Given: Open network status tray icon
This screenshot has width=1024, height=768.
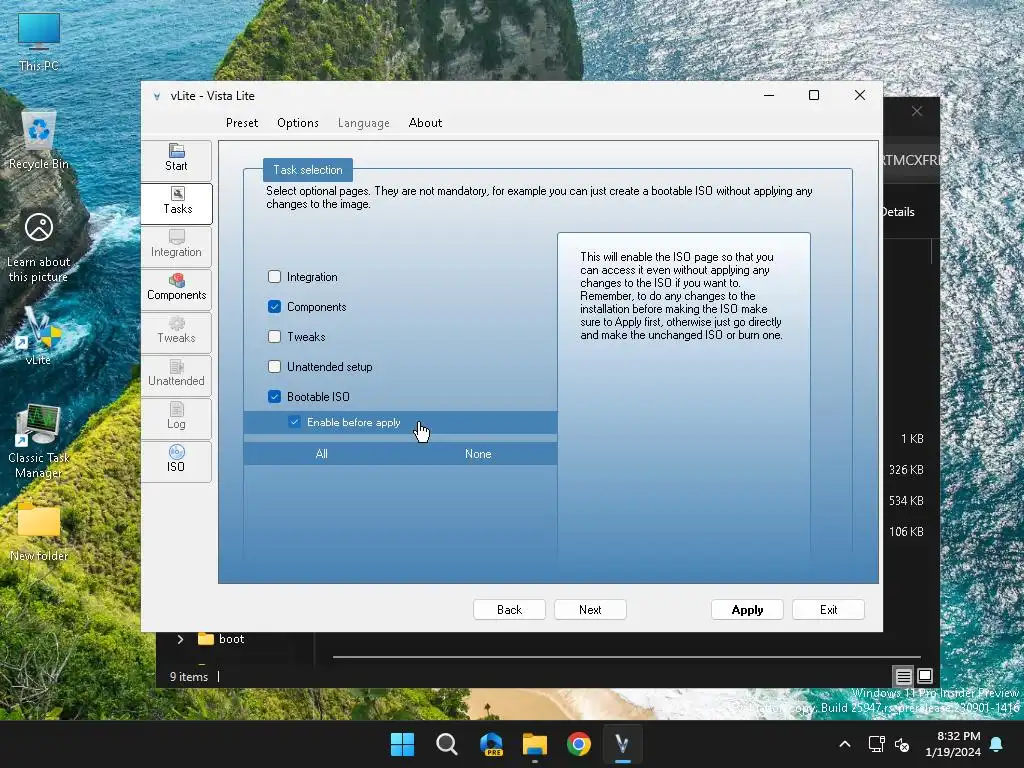Looking at the screenshot, I should [x=876, y=744].
